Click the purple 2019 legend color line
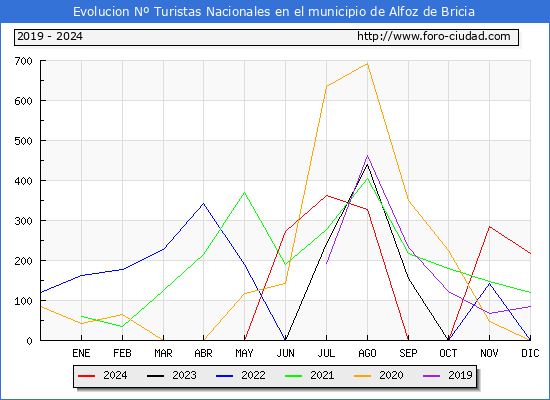The height and width of the screenshot is (400, 550). click(431, 376)
